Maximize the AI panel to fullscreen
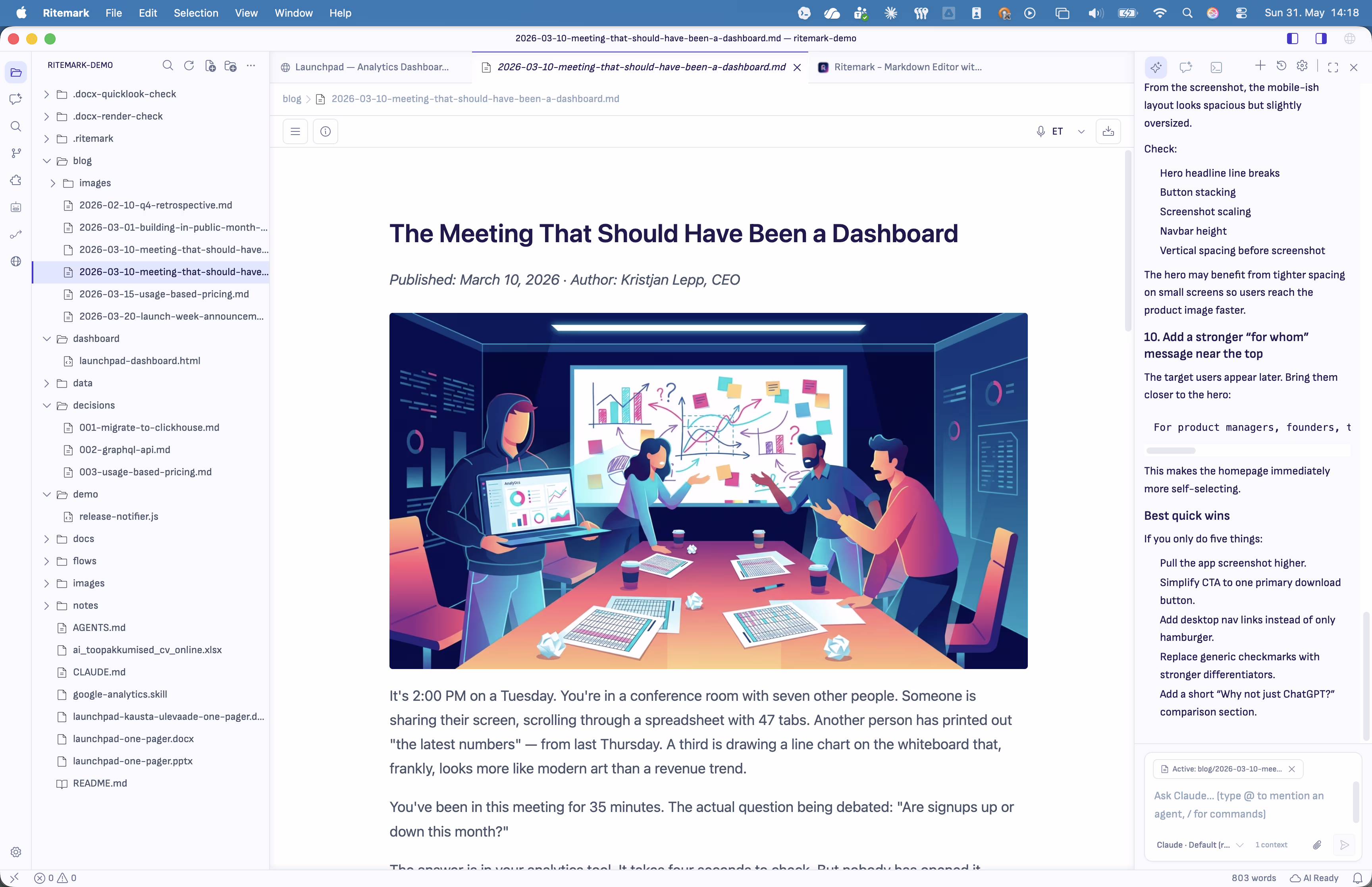Image resolution: width=1372 pixels, height=887 pixels. (x=1333, y=67)
